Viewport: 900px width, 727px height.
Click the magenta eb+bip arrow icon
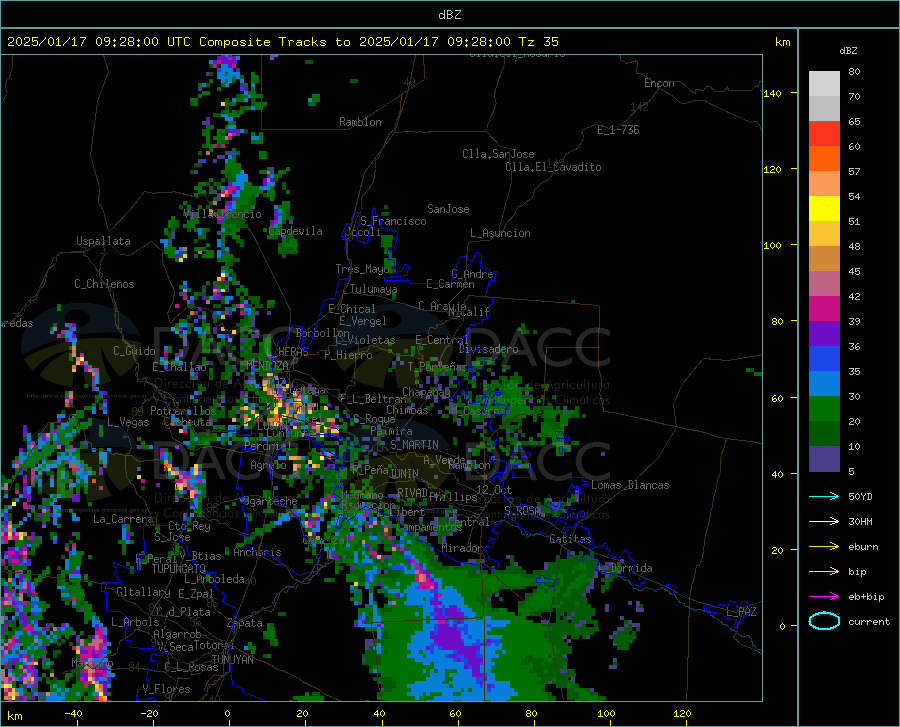pos(824,596)
